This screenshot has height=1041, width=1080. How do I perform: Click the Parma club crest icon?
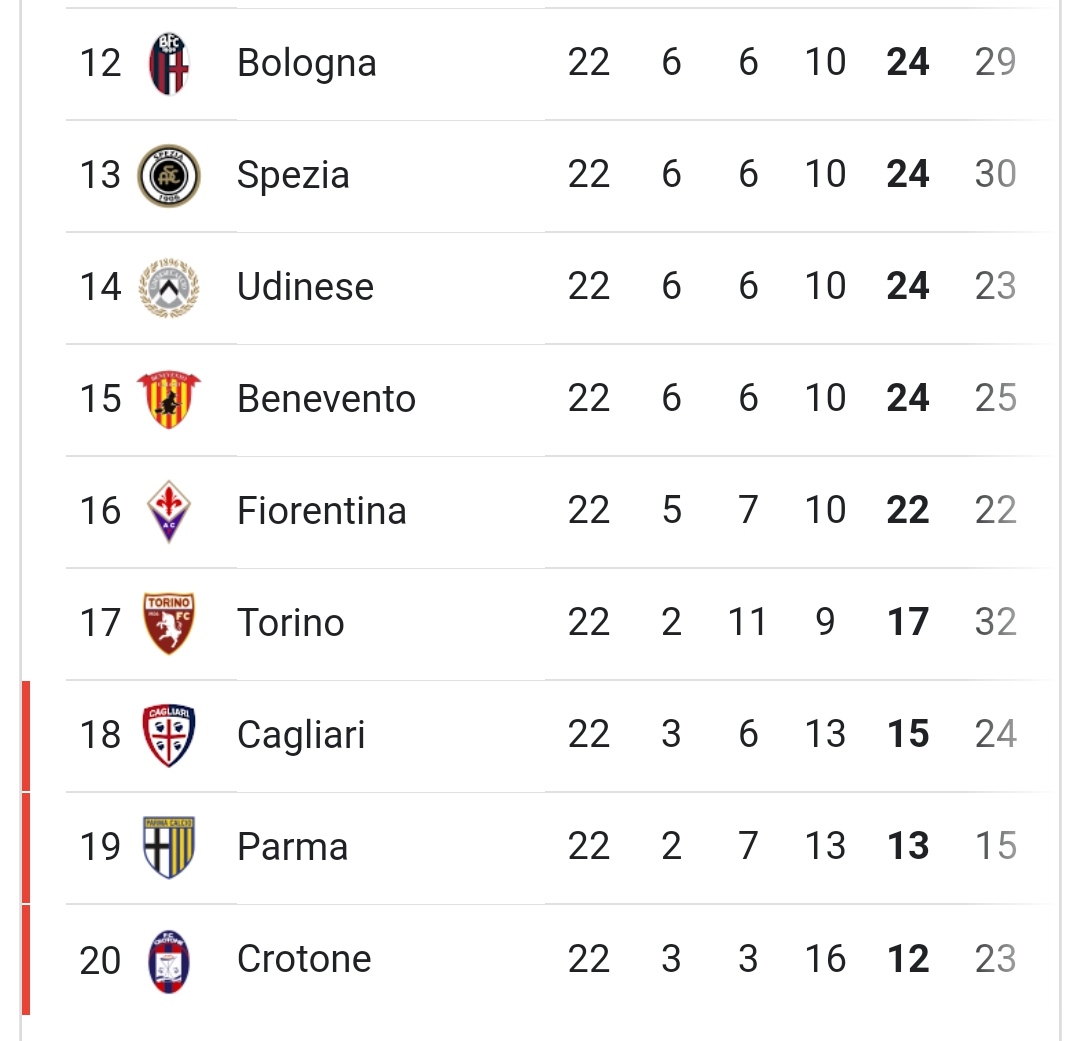pos(168,847)
